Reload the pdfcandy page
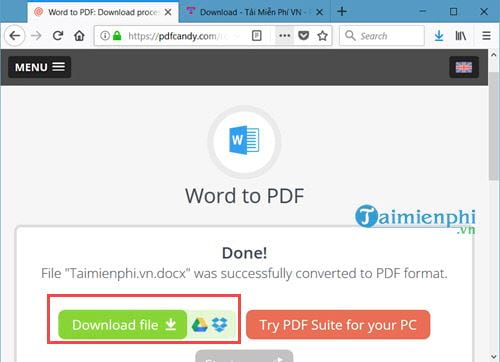 point(58,35)
